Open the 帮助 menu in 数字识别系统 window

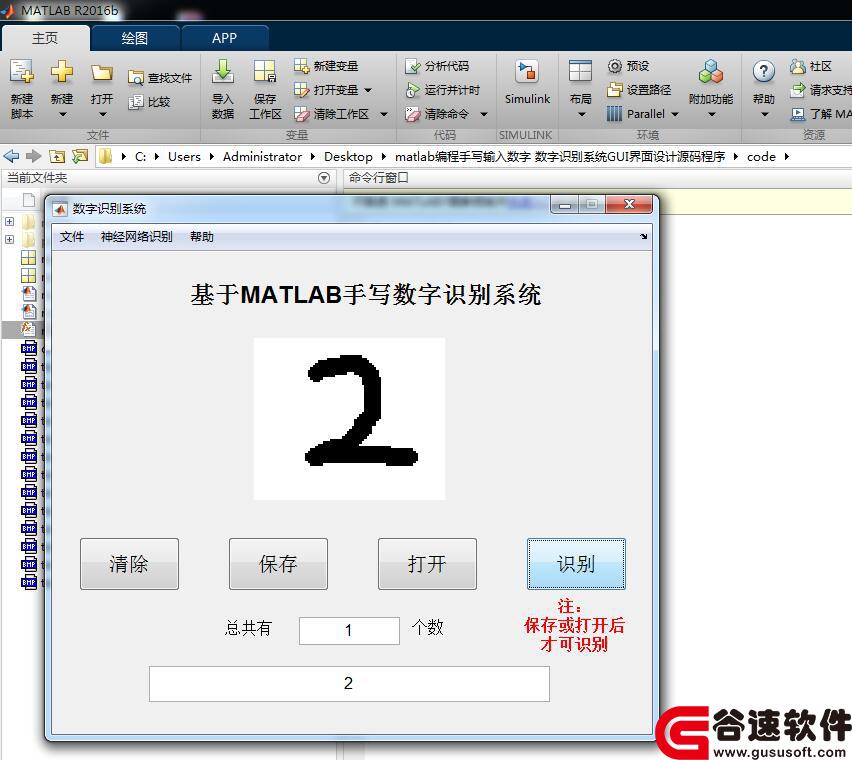click(x=202, y=237)
